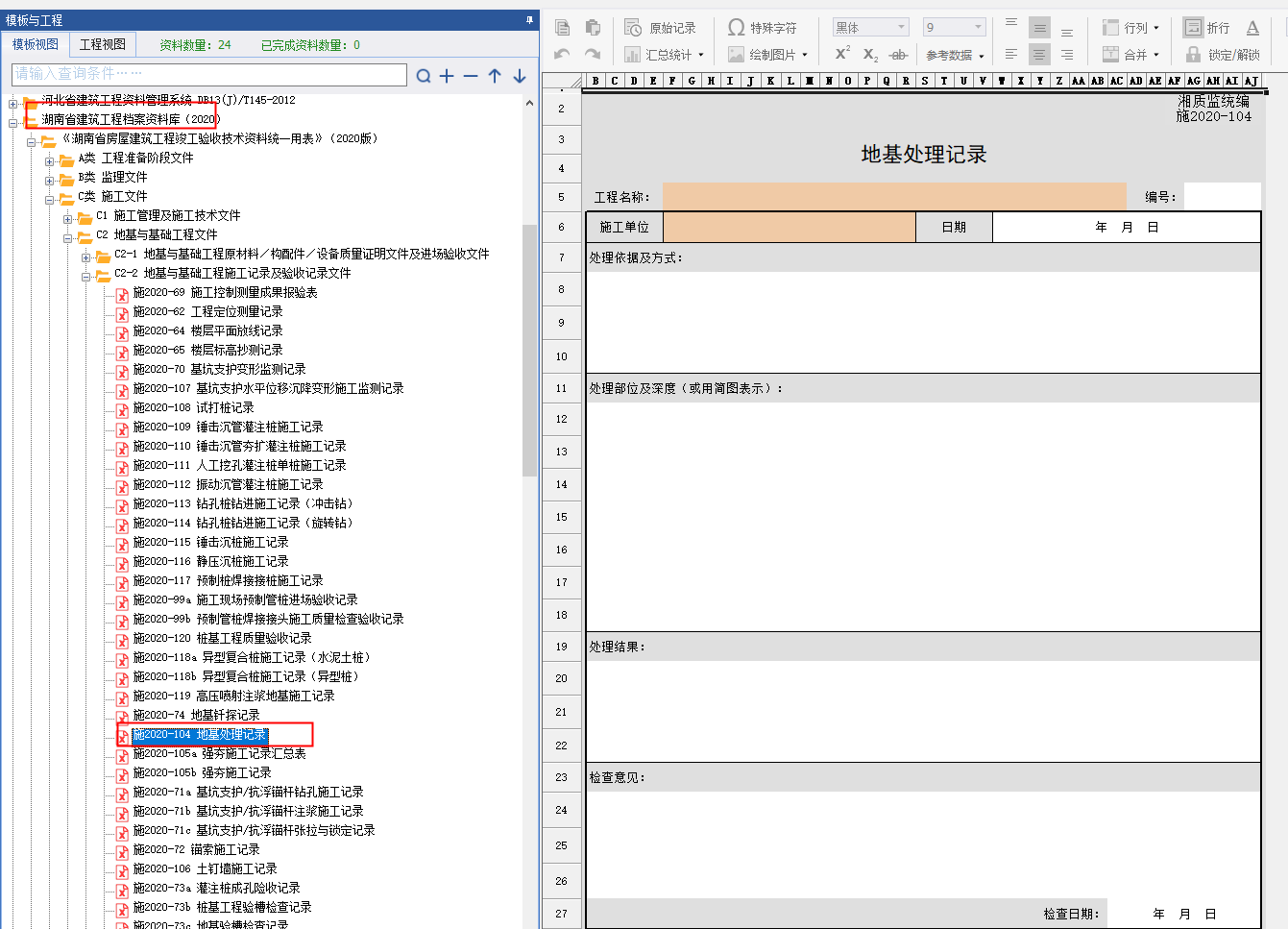Viewport: 1288px width, 929px height.
Task: Apply superscript formatting
Action: pyautogui.click(x=842, y=54)
